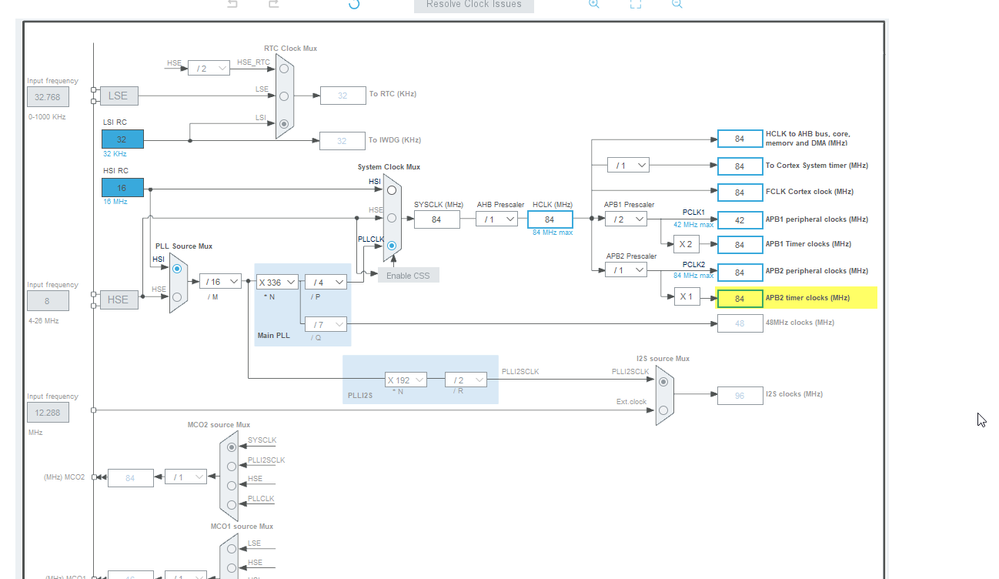Select HSE in PLL Source Mux
This screenshot has height=579, width=999.
(x=177, y=297)
